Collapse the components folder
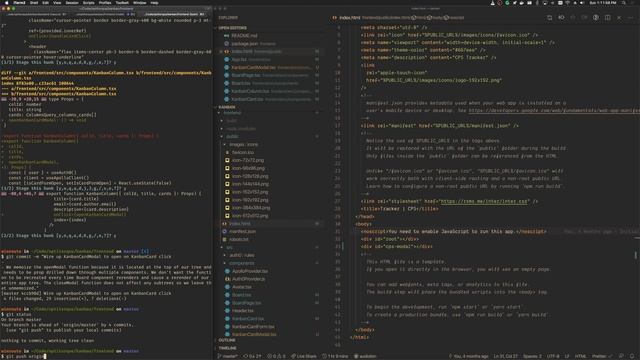Image resolution: width=640 pixels, height=360 pixels. pyautogui.click(x=241, y=263)
